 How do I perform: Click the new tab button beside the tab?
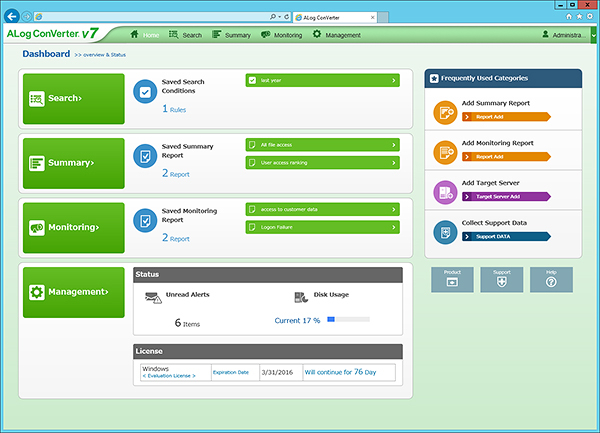pos(383,17)
